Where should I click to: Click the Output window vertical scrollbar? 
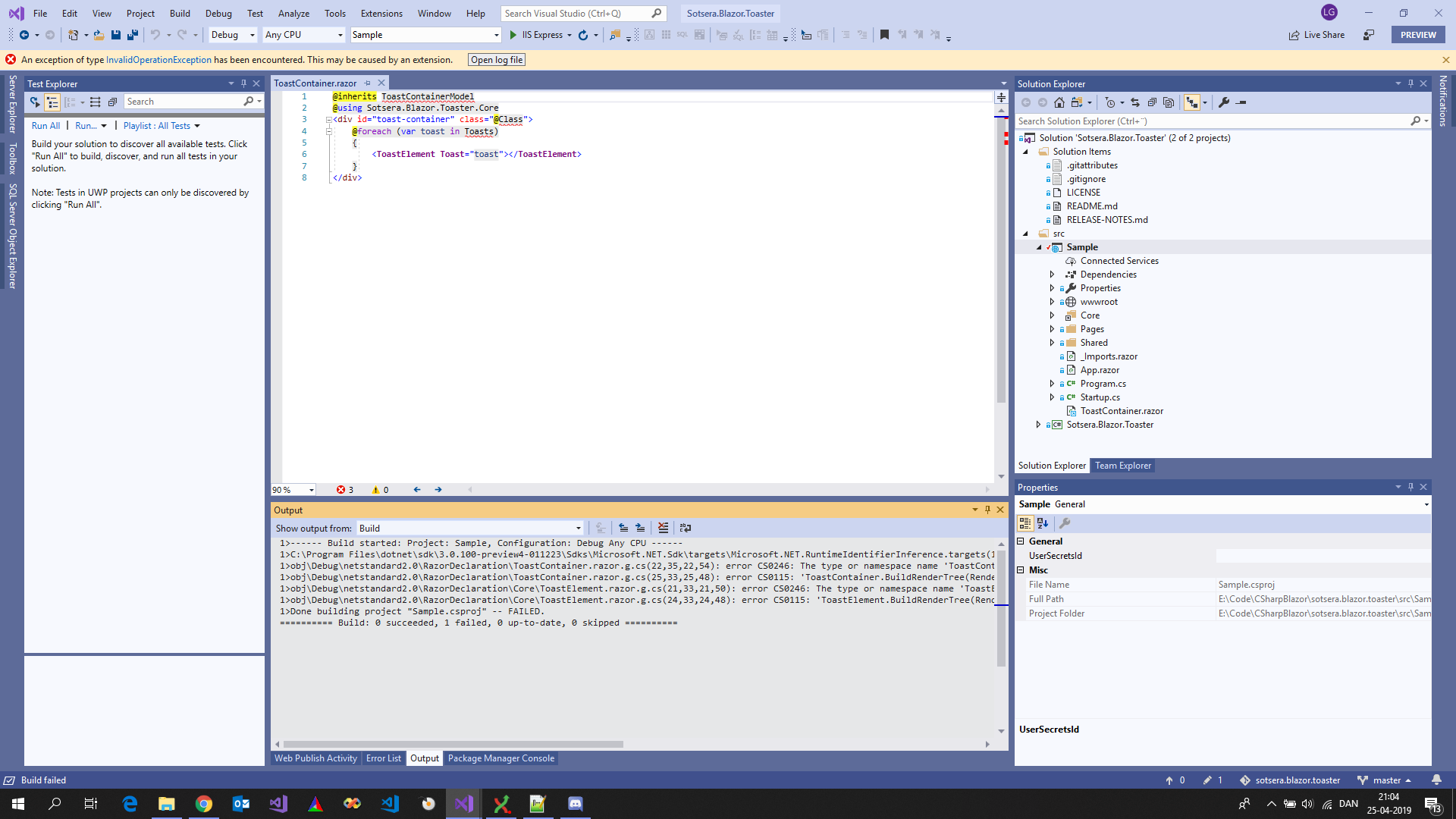coord(1001,609)
